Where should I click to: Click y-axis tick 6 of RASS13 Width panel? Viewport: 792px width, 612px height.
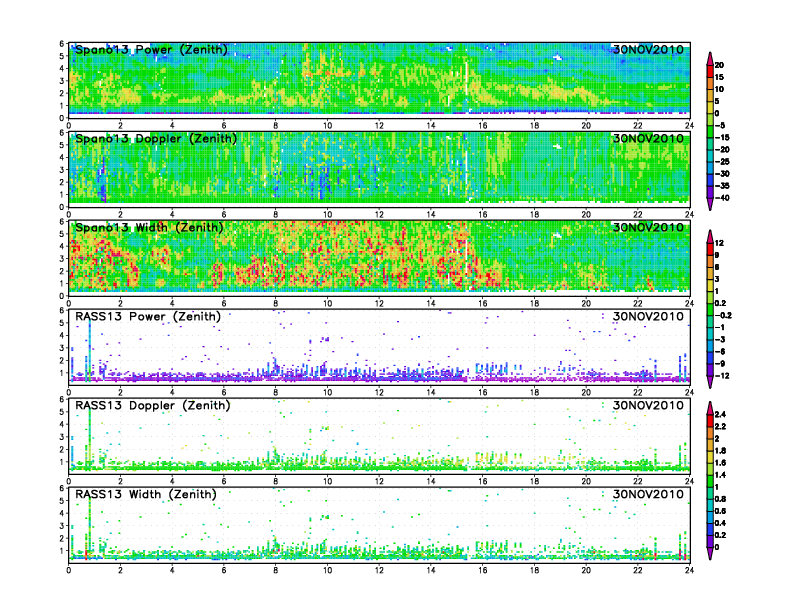click(x=62, y=488)
